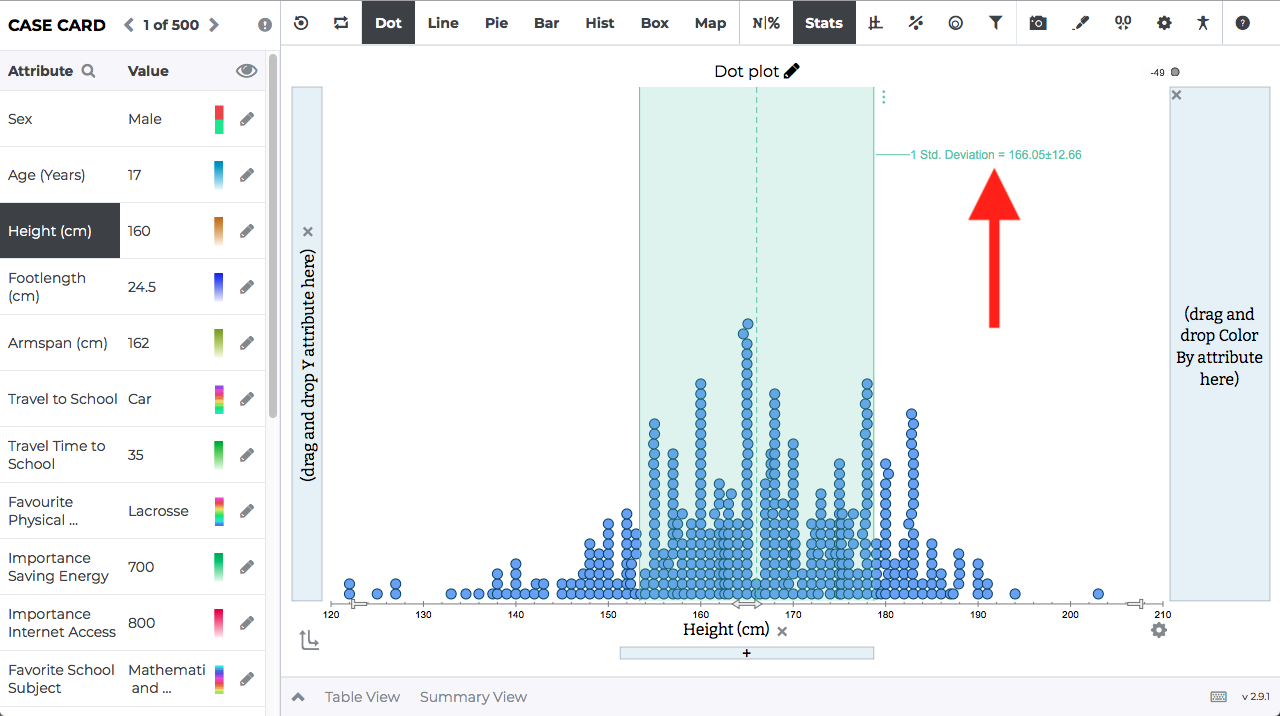
Task: Click the accessibility person icon
Action: point(1203,22)
